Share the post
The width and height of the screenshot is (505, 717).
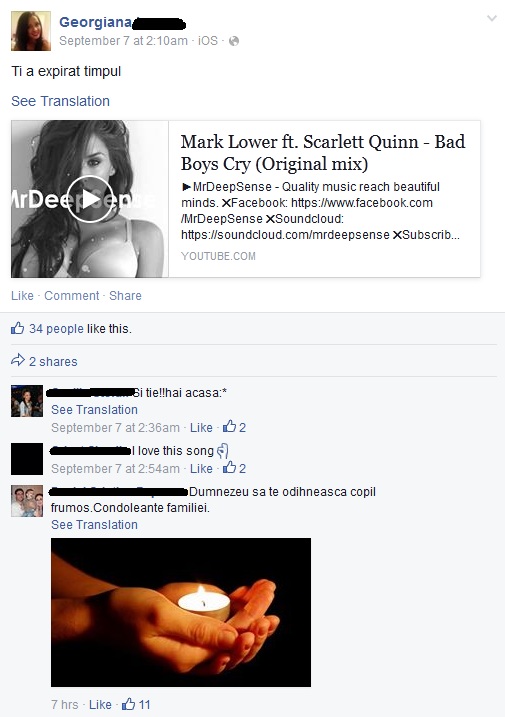pyautogui.click(x=125, y=296)
